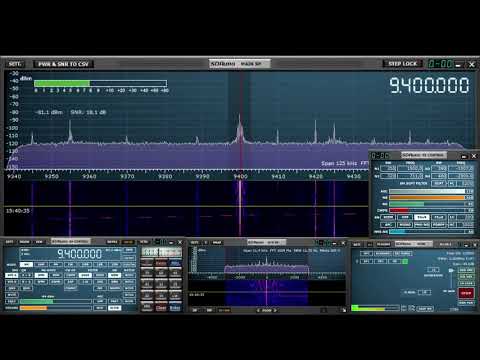Select the USB mode button
The image size is (480, 360).
pos(115,265)
